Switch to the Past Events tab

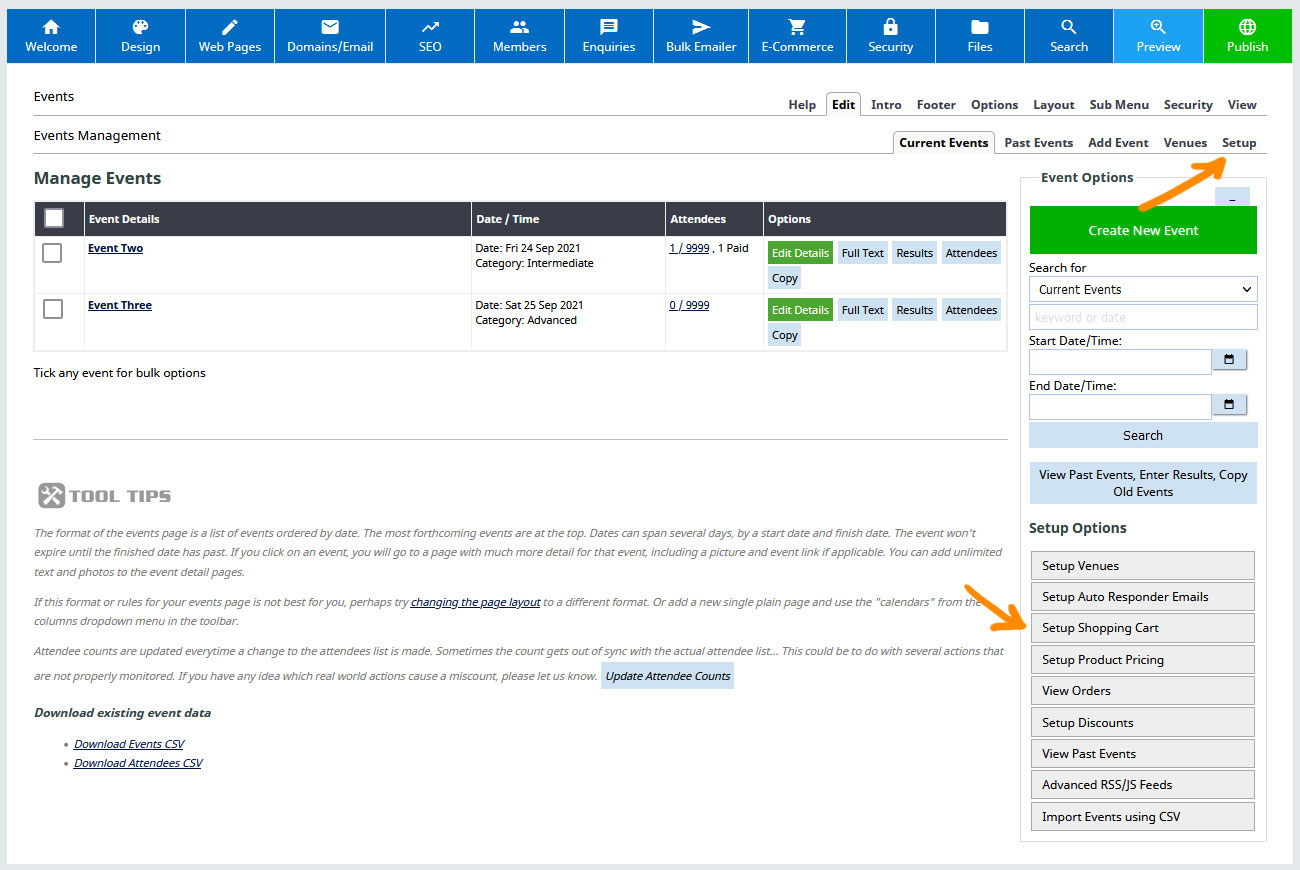tap(1038, 143)
